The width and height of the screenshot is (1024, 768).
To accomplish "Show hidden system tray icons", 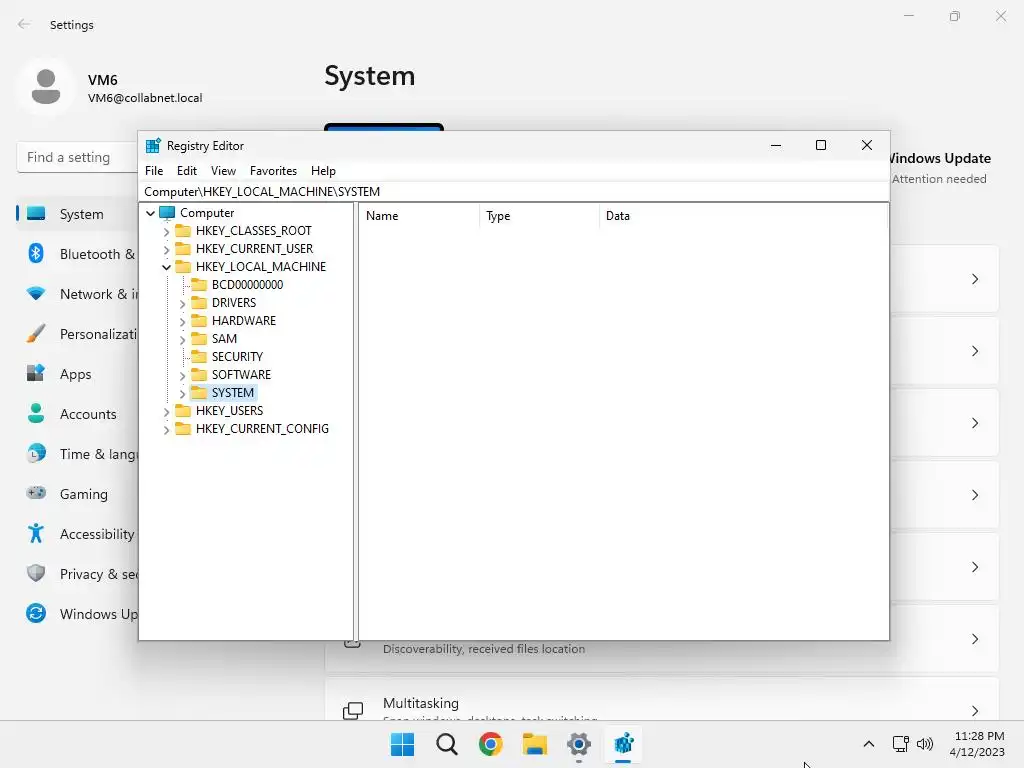I will click(869, 744).
